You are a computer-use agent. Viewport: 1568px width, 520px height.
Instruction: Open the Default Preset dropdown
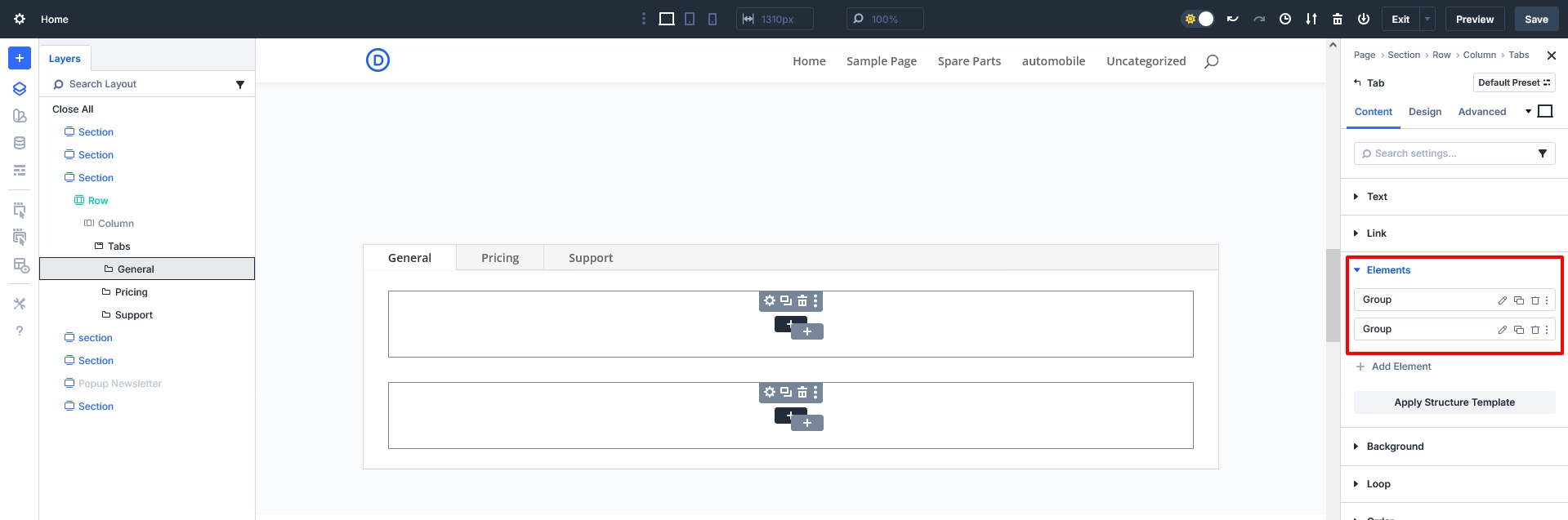[1513, 82]
